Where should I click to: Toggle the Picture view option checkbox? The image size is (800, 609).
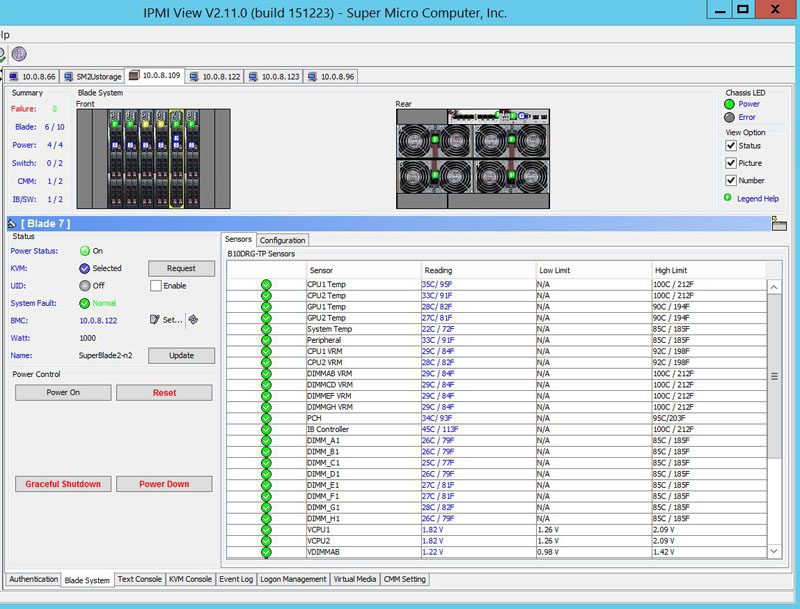click(731, 163)
